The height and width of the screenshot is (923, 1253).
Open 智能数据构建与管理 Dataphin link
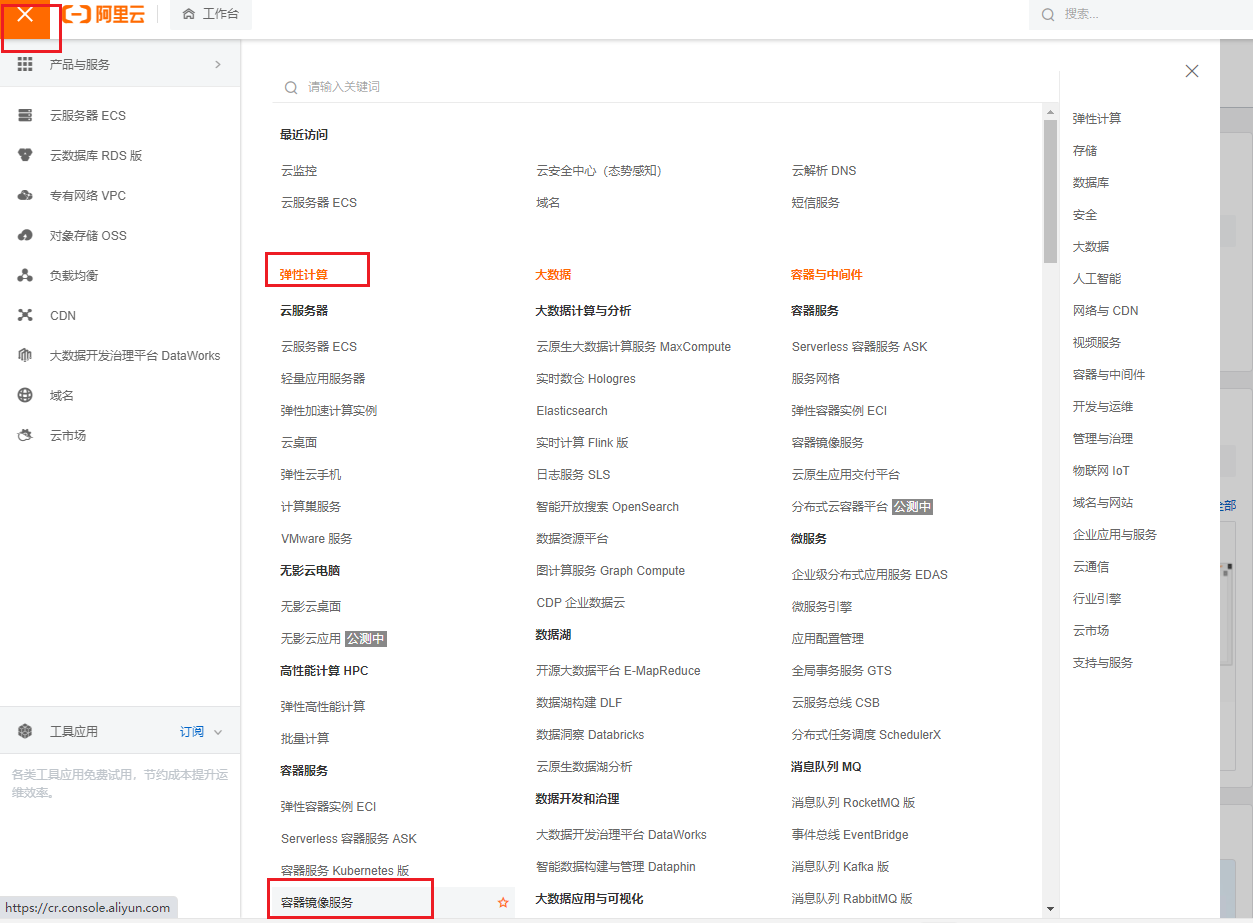616,866
